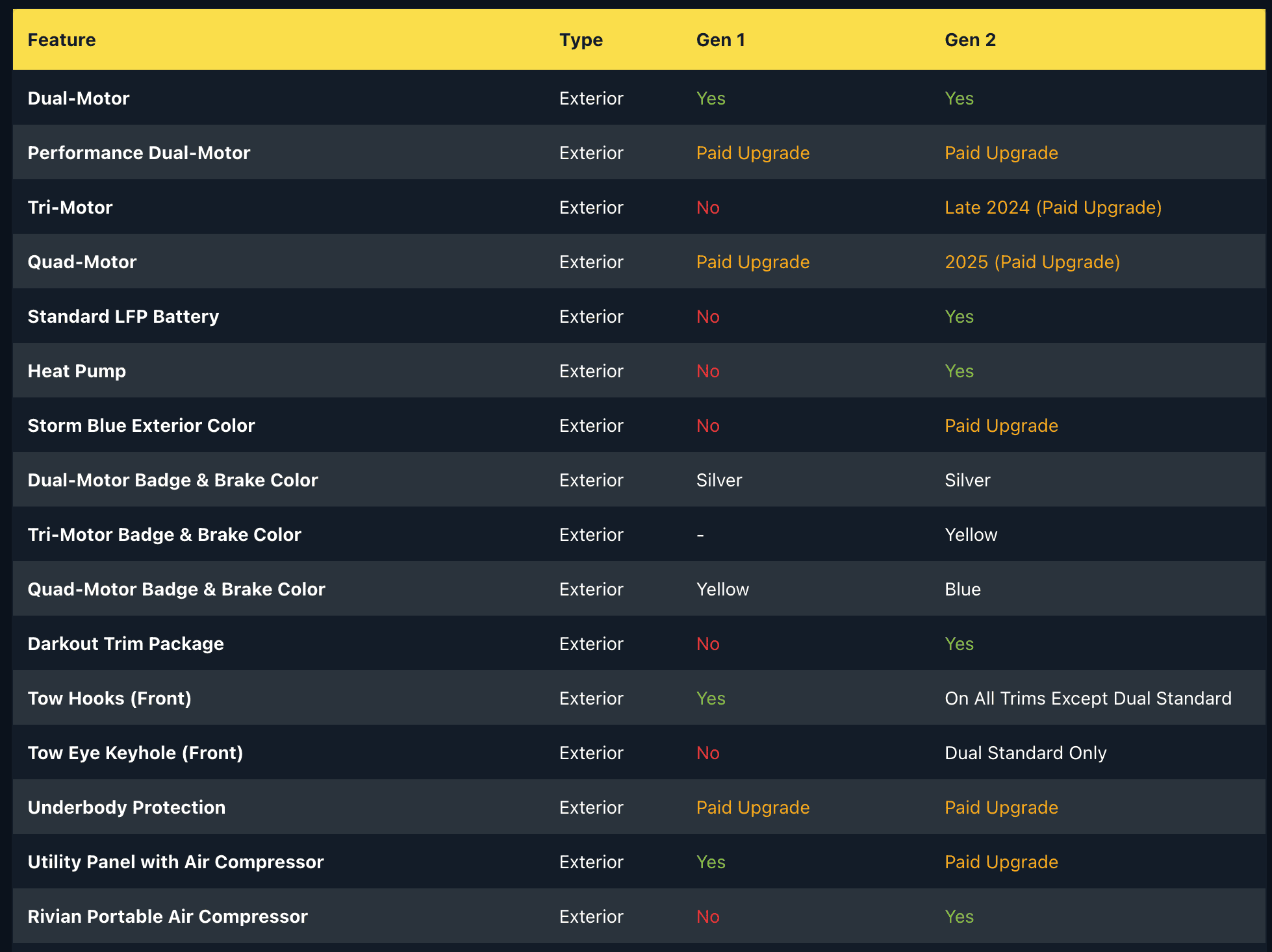This screenshot has width=1272, height=952.
Task: Select the Tow Hooks (Front) label
Action: (x=110, y=698)
